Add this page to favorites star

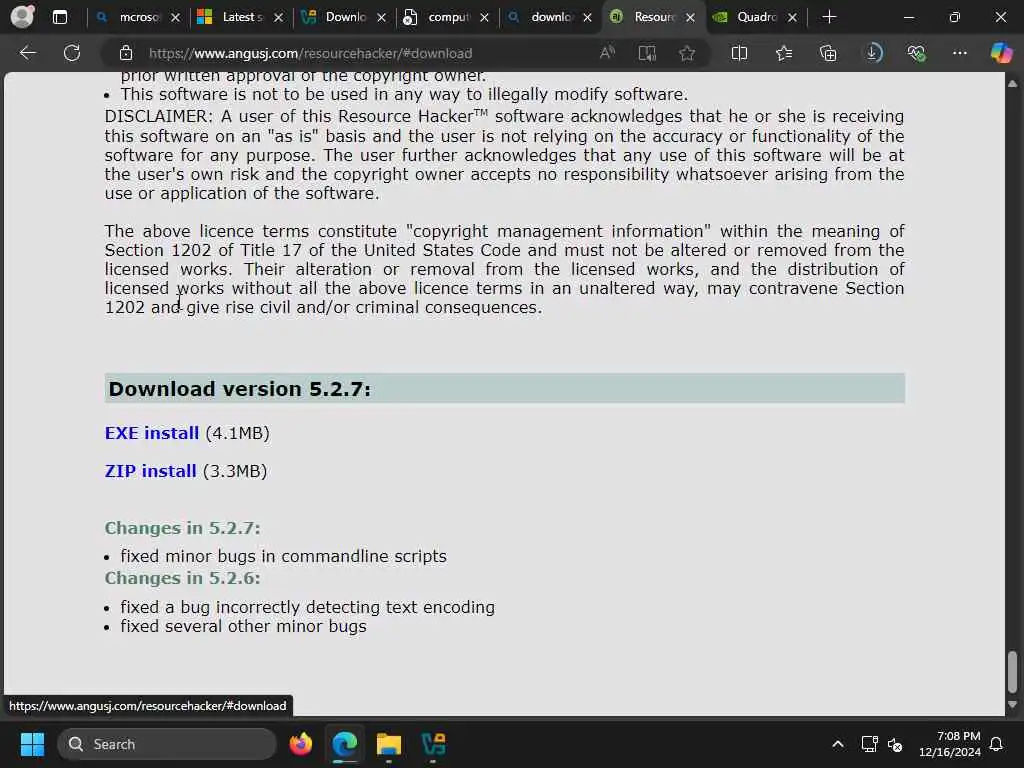click(x=686, y=53)
